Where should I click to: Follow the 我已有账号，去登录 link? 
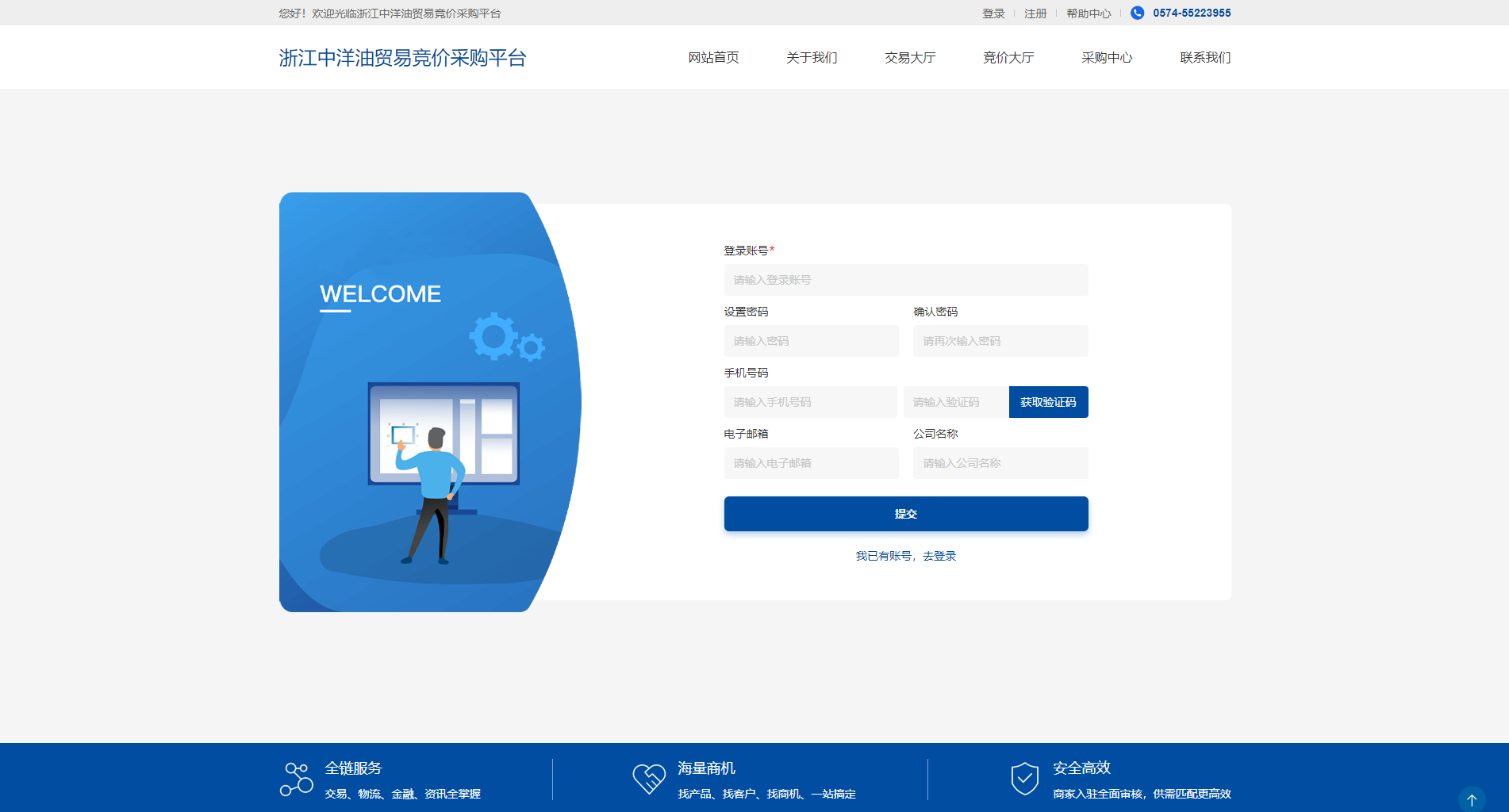(x=905, y=556)
